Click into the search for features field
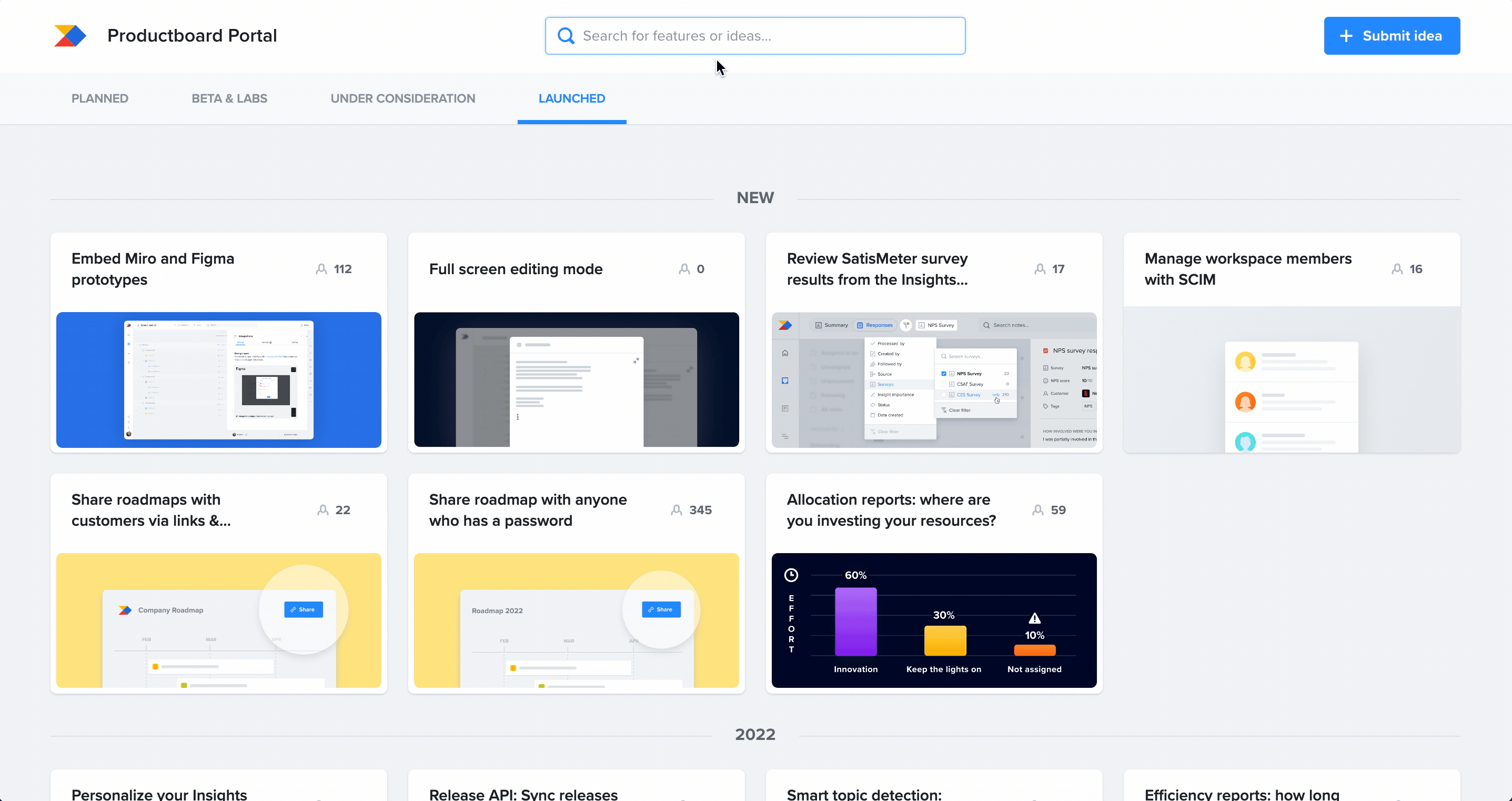This screenshot has width=1512, height=801. coord(755,35)
